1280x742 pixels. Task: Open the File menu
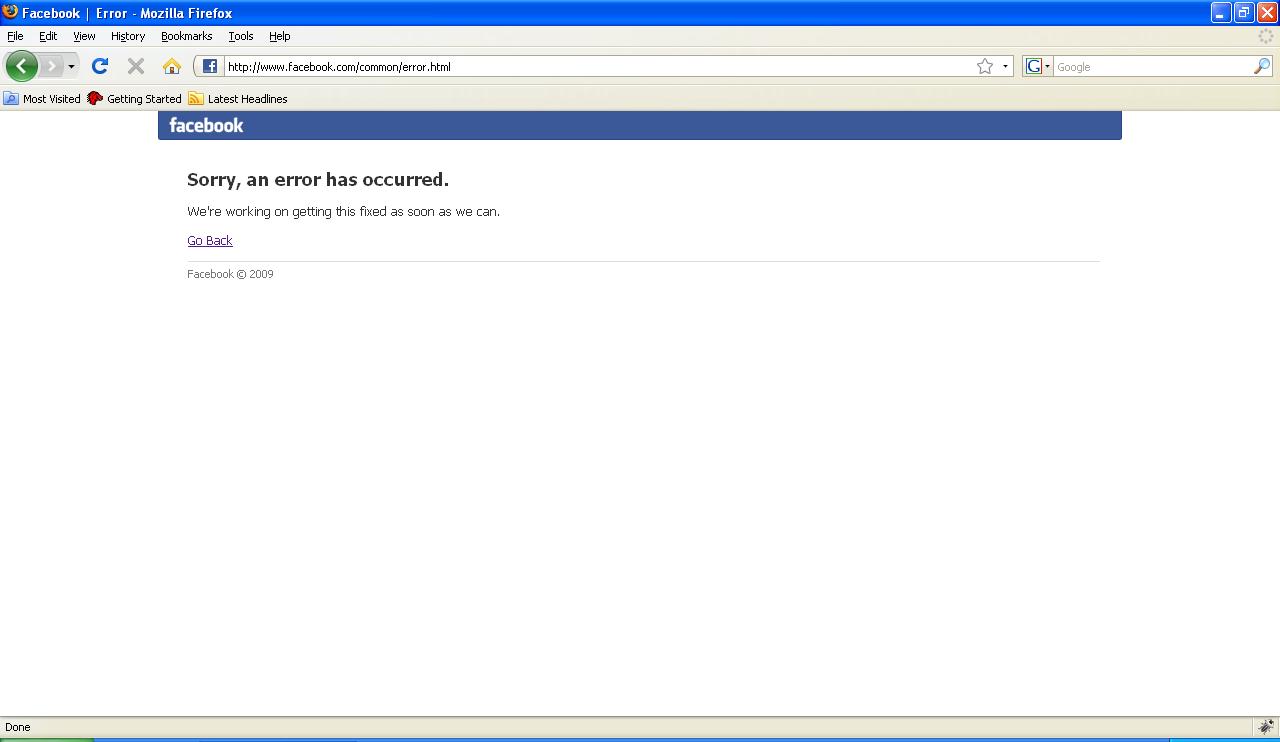[15, 36]
